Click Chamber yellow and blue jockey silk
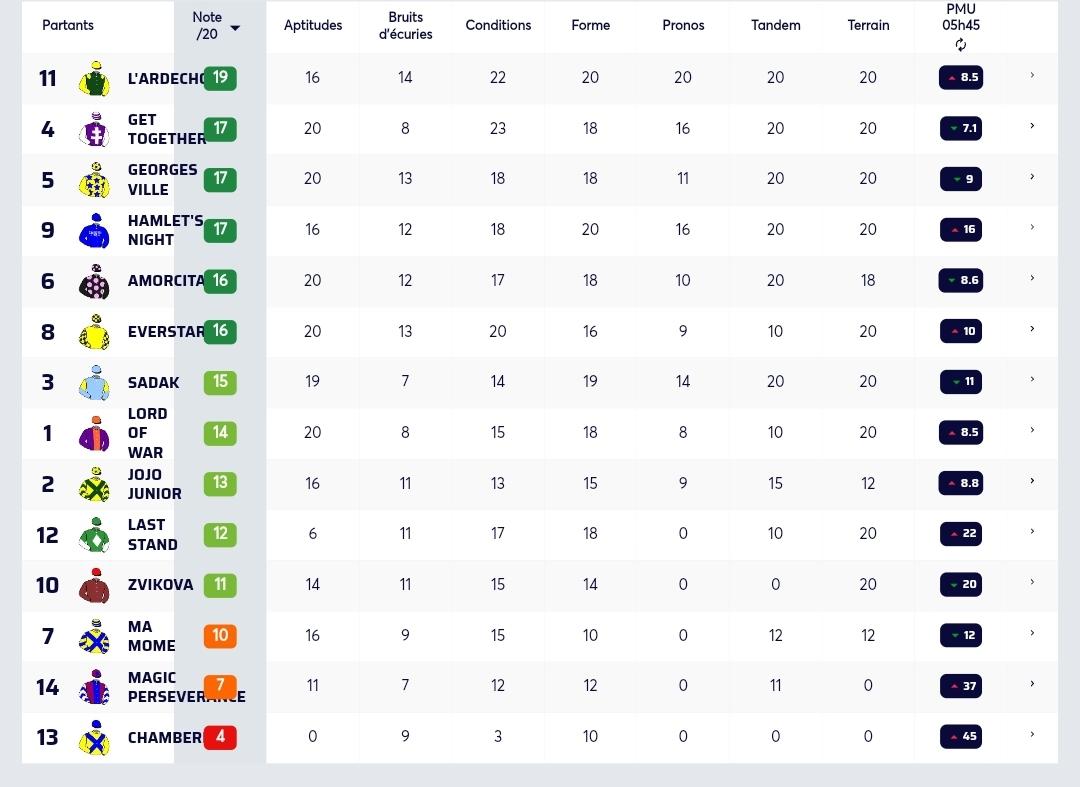1080x787 pixels. point(94,737)
